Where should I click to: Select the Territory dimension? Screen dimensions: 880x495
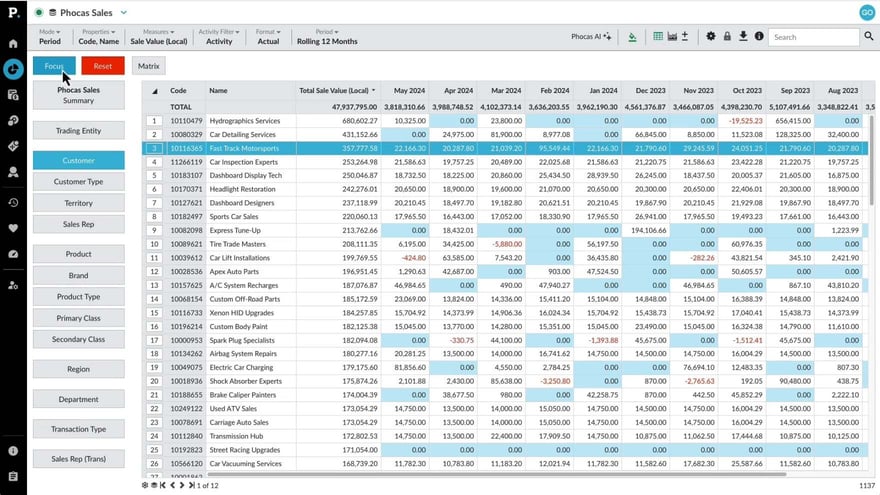[79, 203]
